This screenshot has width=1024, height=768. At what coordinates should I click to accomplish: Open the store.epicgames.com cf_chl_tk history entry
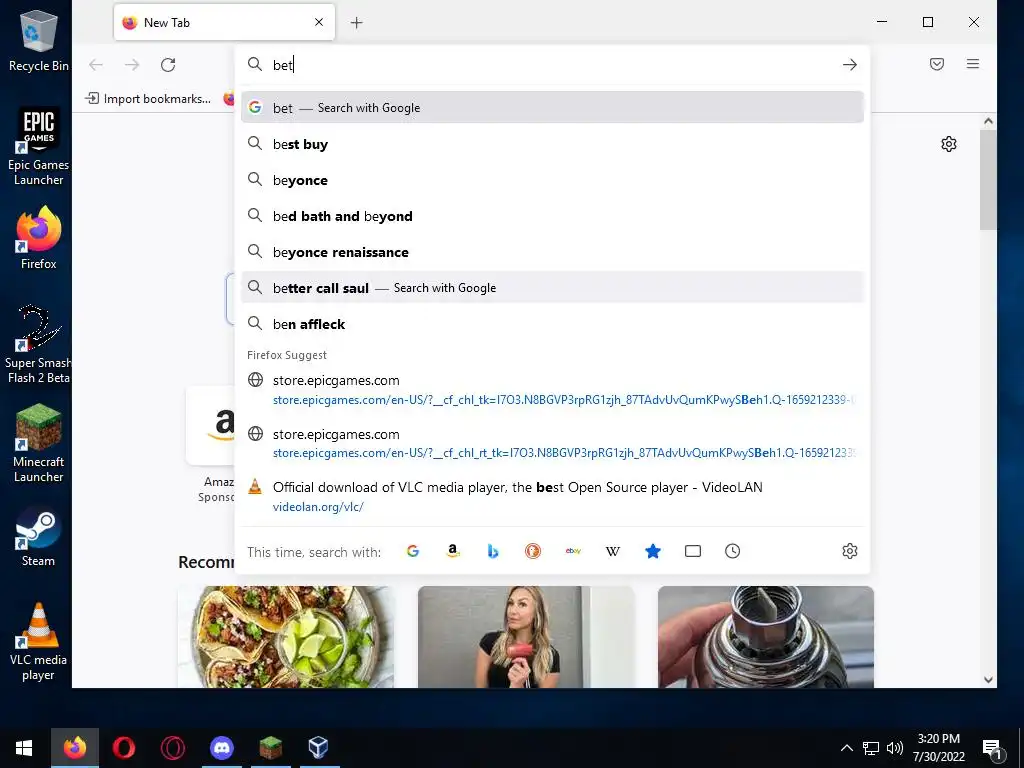(x=552, y=389)
